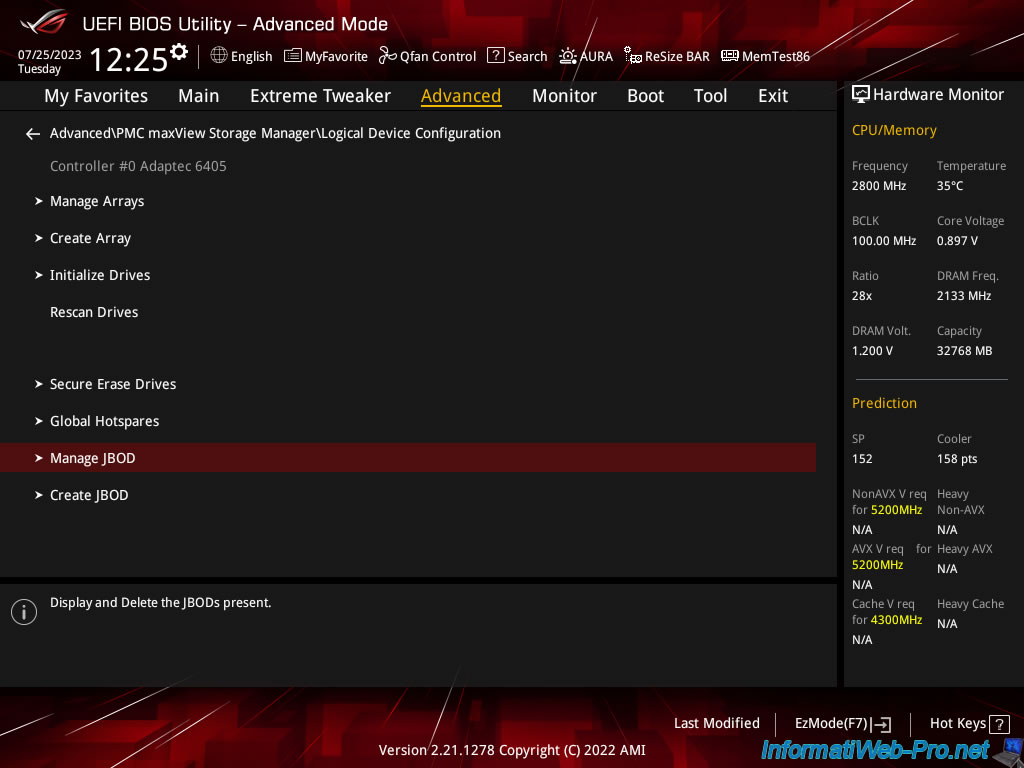Screen dimensions: 1024x768
Task: Click the Qfan Control fan icon
Action: [388, 56]
